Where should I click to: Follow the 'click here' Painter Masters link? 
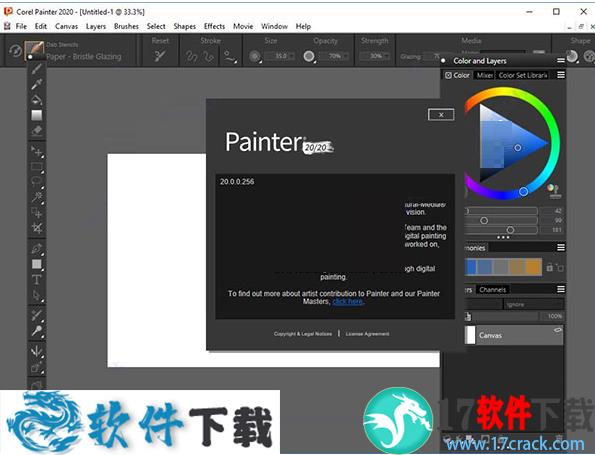[x=348, y=301]
